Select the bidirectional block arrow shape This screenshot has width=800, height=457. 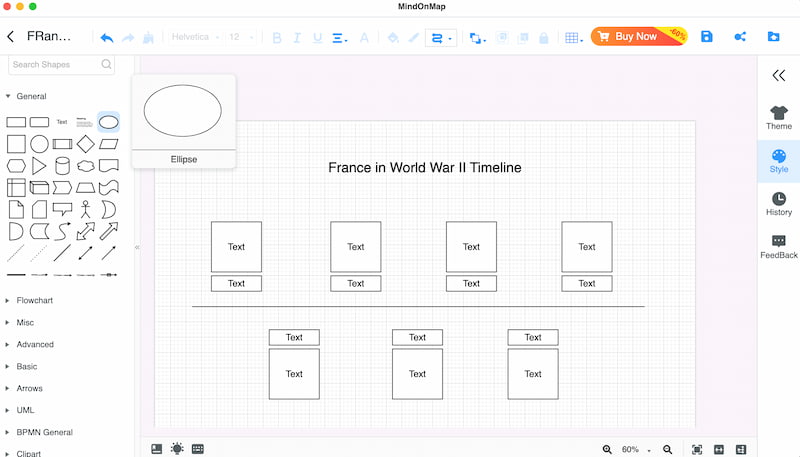[85, 231]
